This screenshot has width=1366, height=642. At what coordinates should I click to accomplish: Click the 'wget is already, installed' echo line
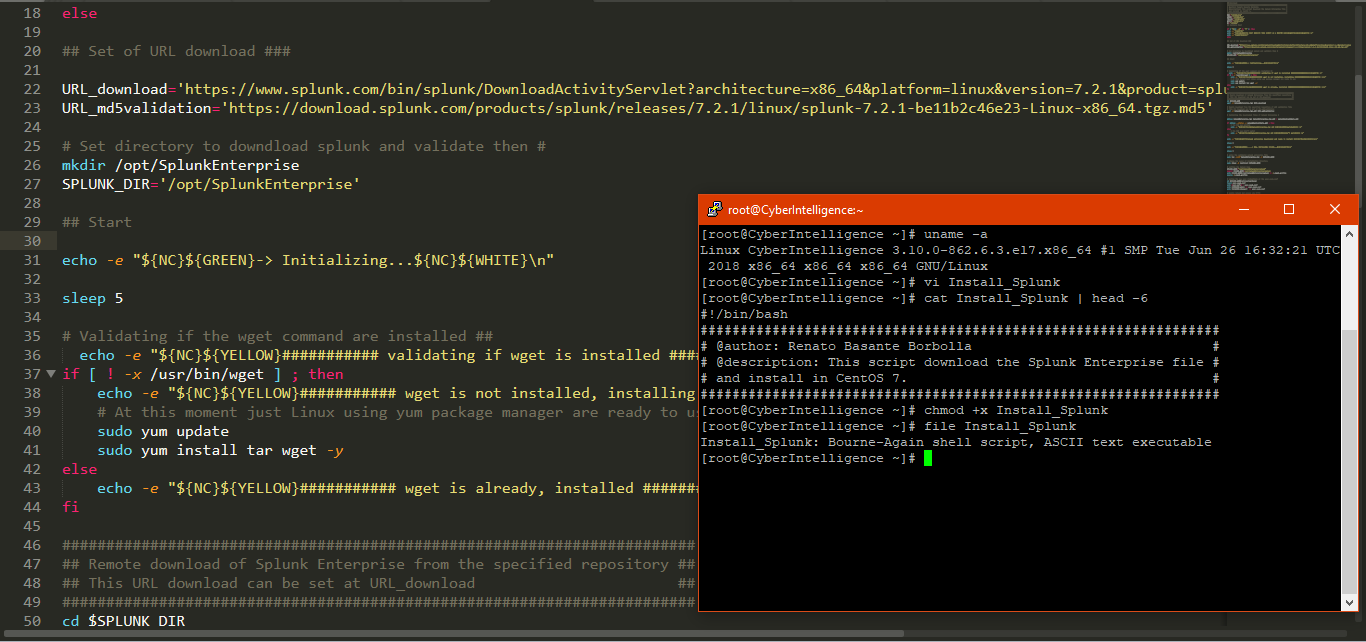point(396,488)
